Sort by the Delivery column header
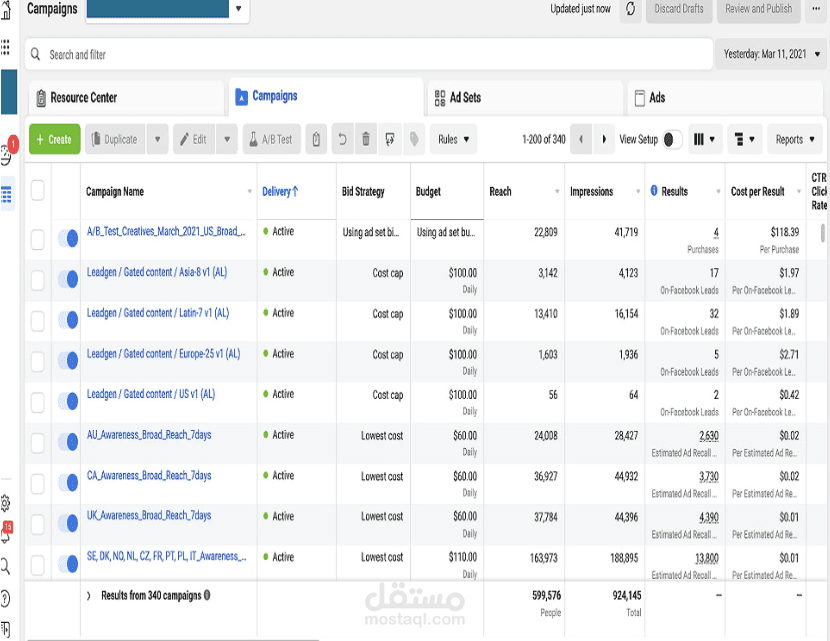 click(281, 192)
